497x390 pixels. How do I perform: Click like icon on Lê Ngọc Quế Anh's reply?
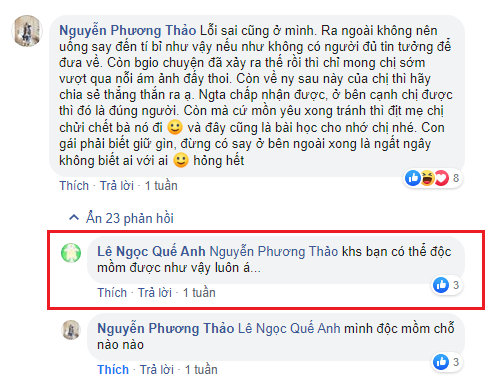click(441, 285)
